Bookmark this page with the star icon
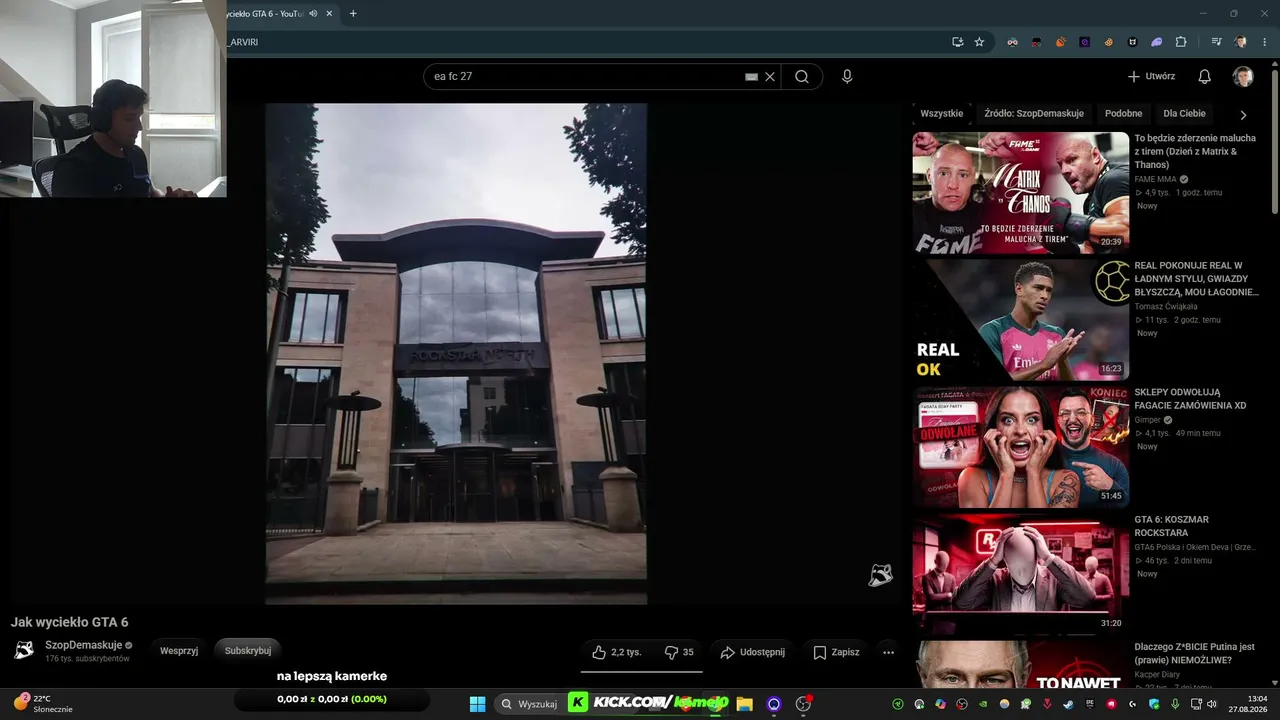 pos(979,42)
